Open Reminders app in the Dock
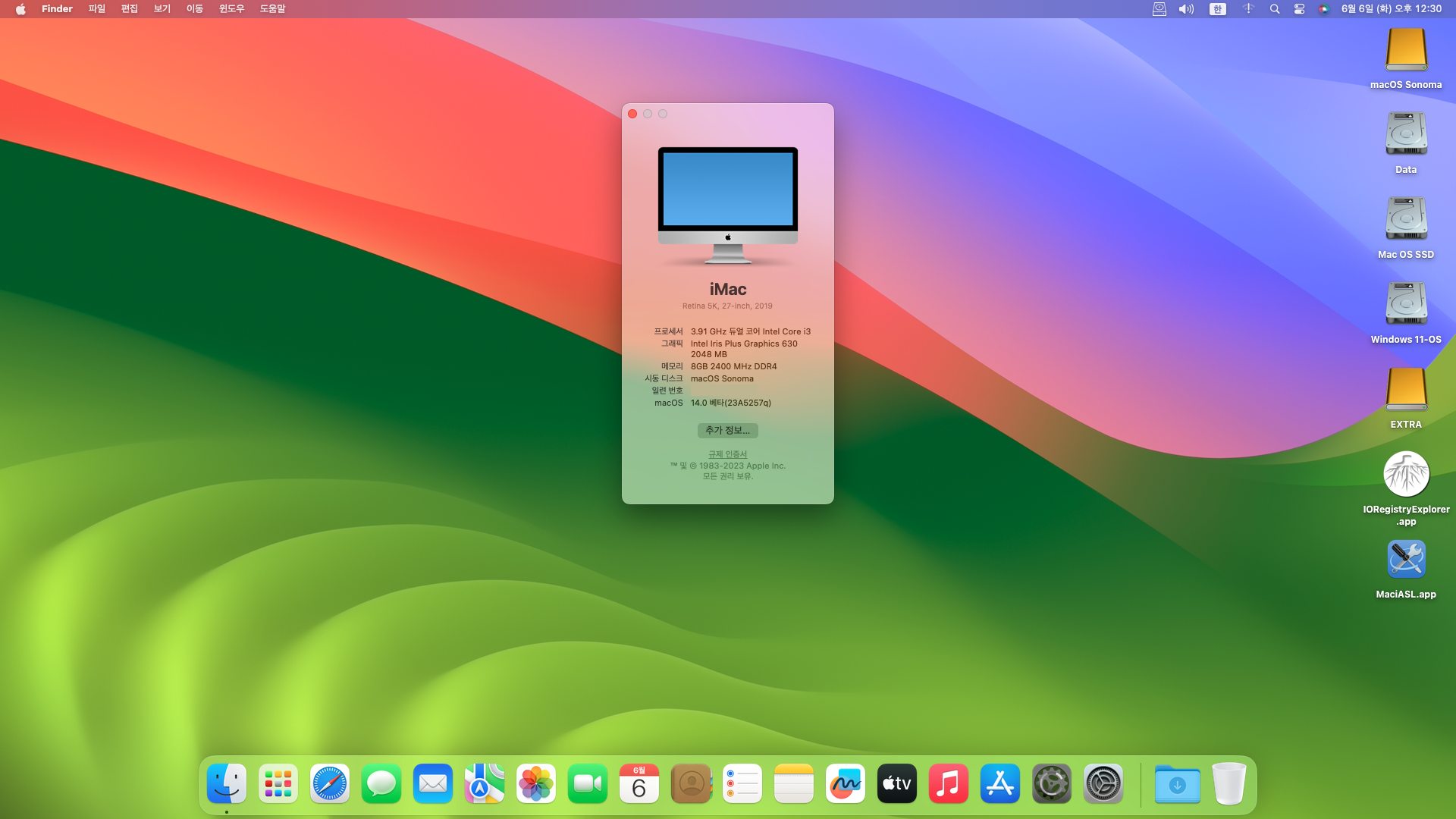1456x819 pixels. pyautogui.click(x=742, y=783)
